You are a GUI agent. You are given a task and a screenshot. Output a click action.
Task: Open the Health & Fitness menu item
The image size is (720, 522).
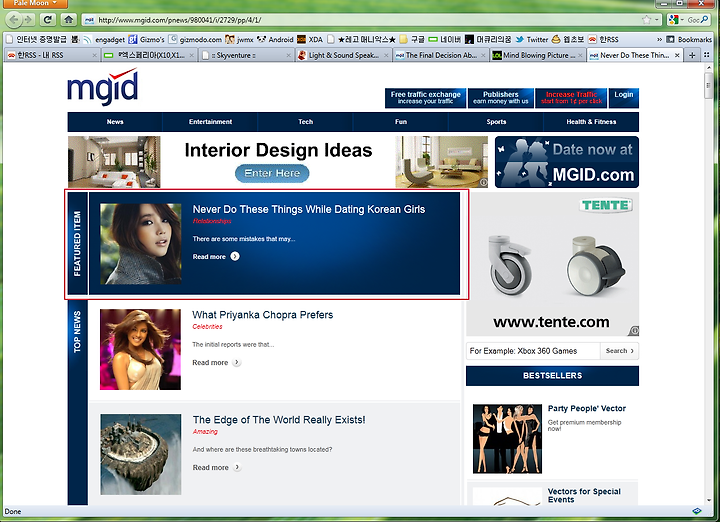tap(591, 122)
